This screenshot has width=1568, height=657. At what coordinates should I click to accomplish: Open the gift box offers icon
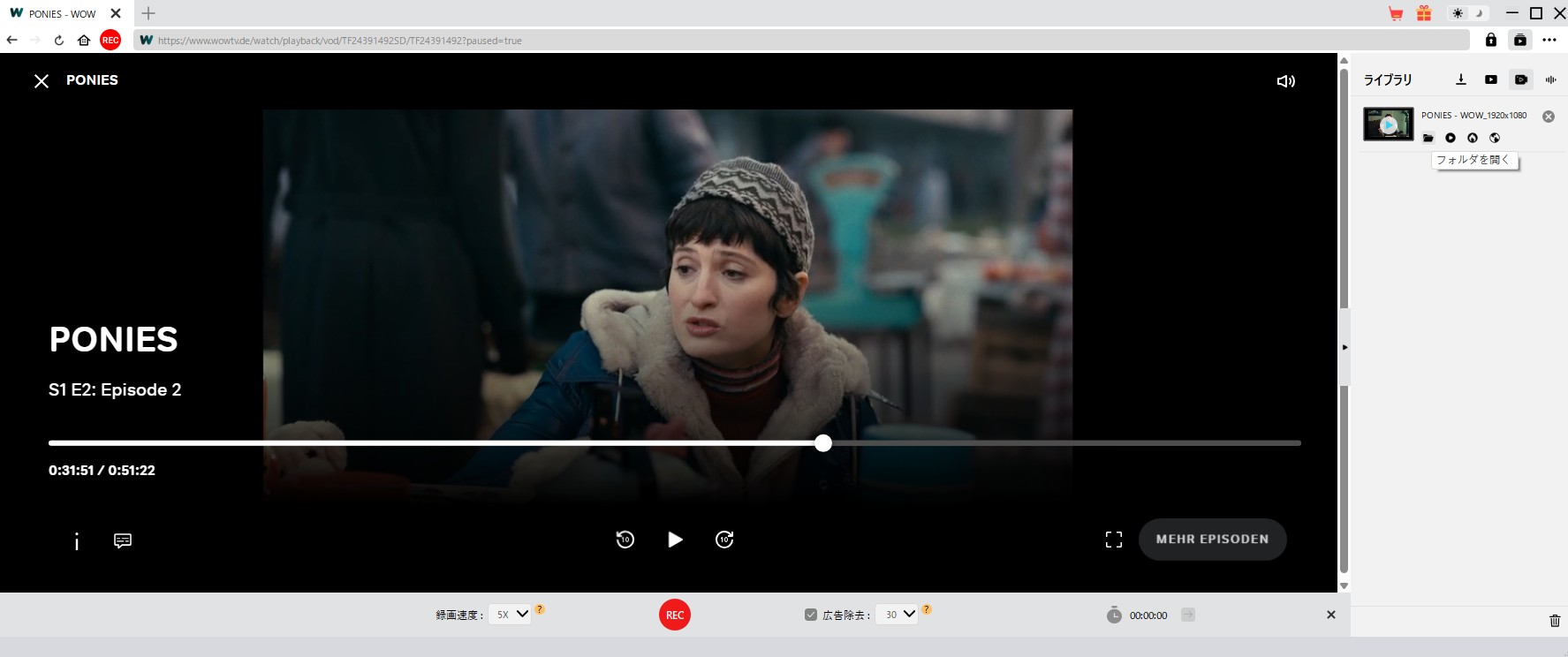click(1424, 13)
